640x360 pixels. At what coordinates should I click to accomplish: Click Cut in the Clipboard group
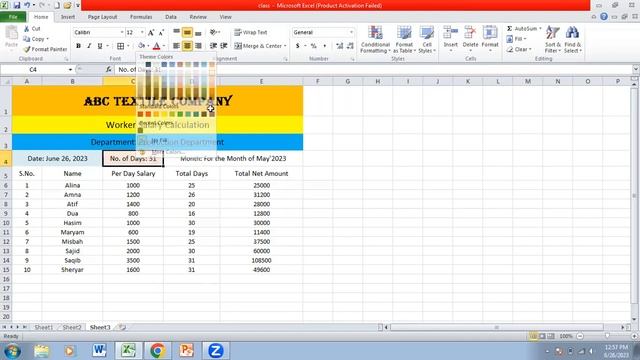(32, 29)
